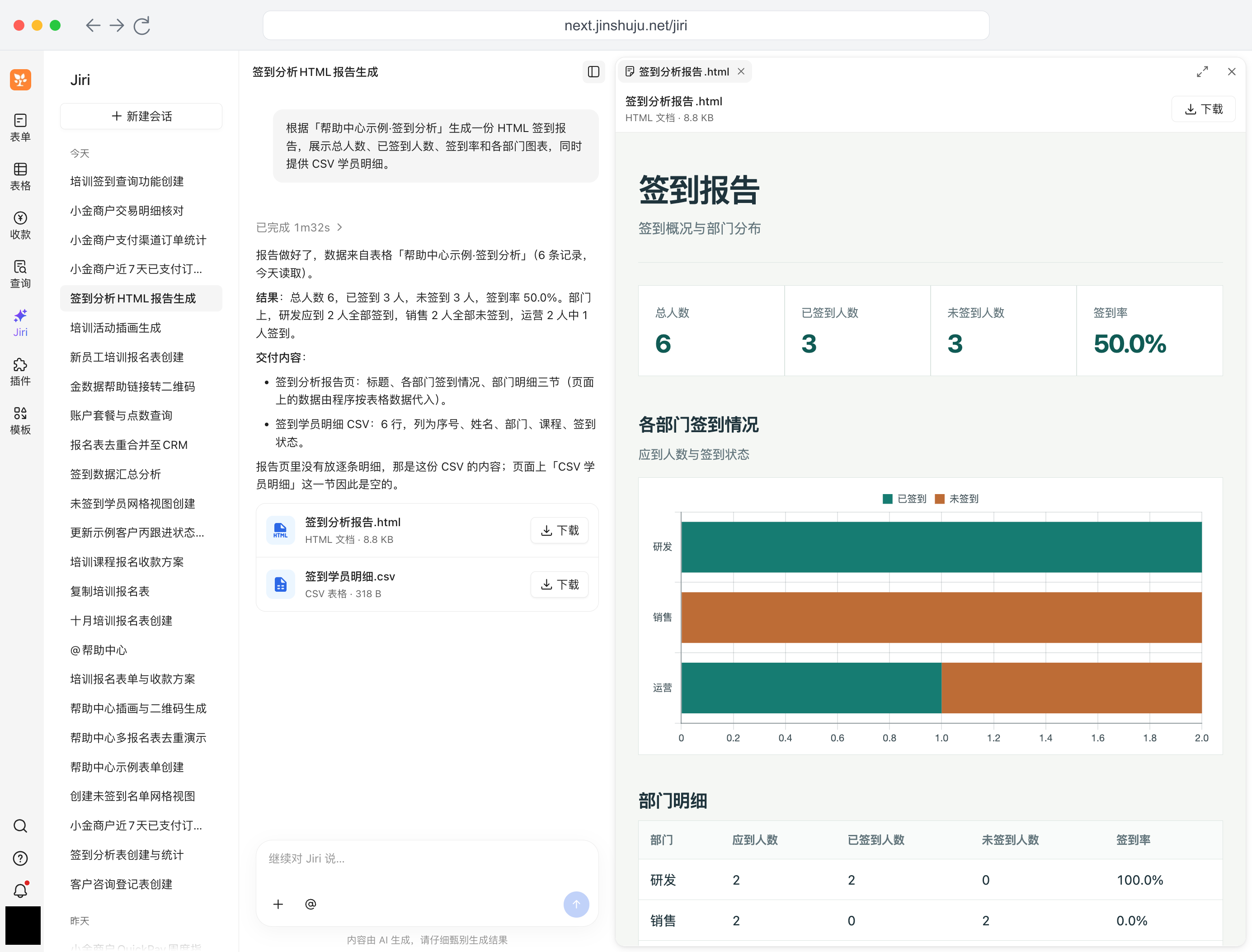The width and height of the screenshot is (1252, 952).
Task: Toggle the side panel layout icon
Action: [x=593, y=72]
